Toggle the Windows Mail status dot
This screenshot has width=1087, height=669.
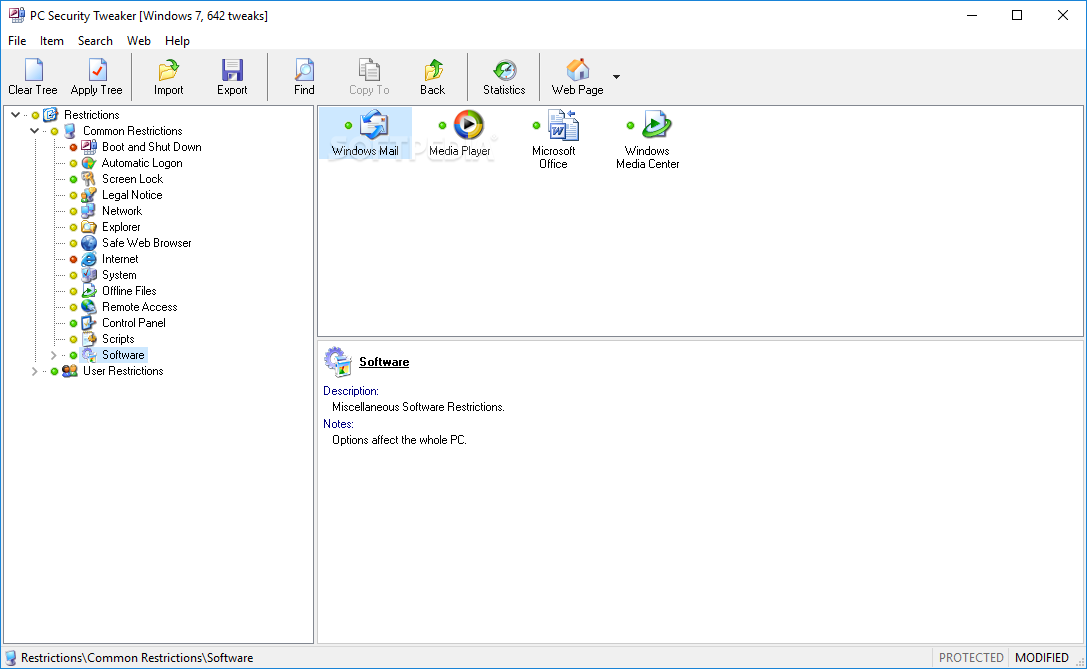pos(348,125)
